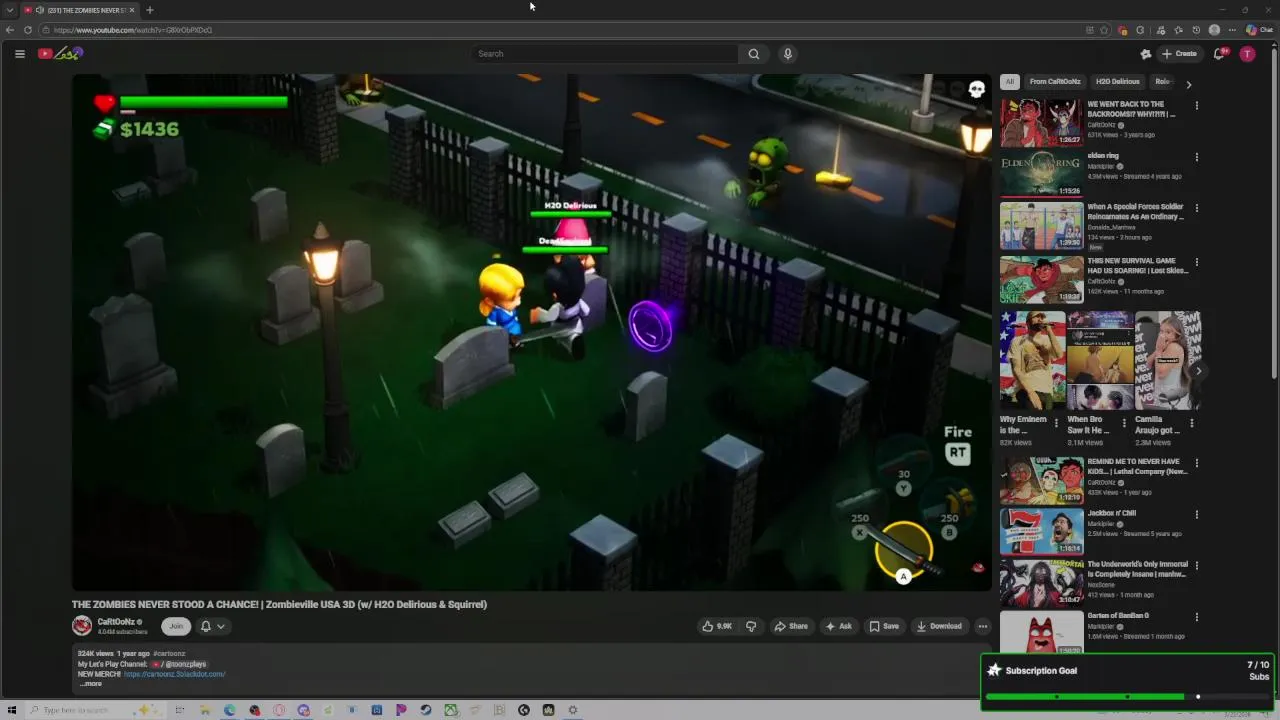This screenshot has width=1280, height=720.
Task: Join the CaRtOoNz channel membership
Action: pos(176,626)
